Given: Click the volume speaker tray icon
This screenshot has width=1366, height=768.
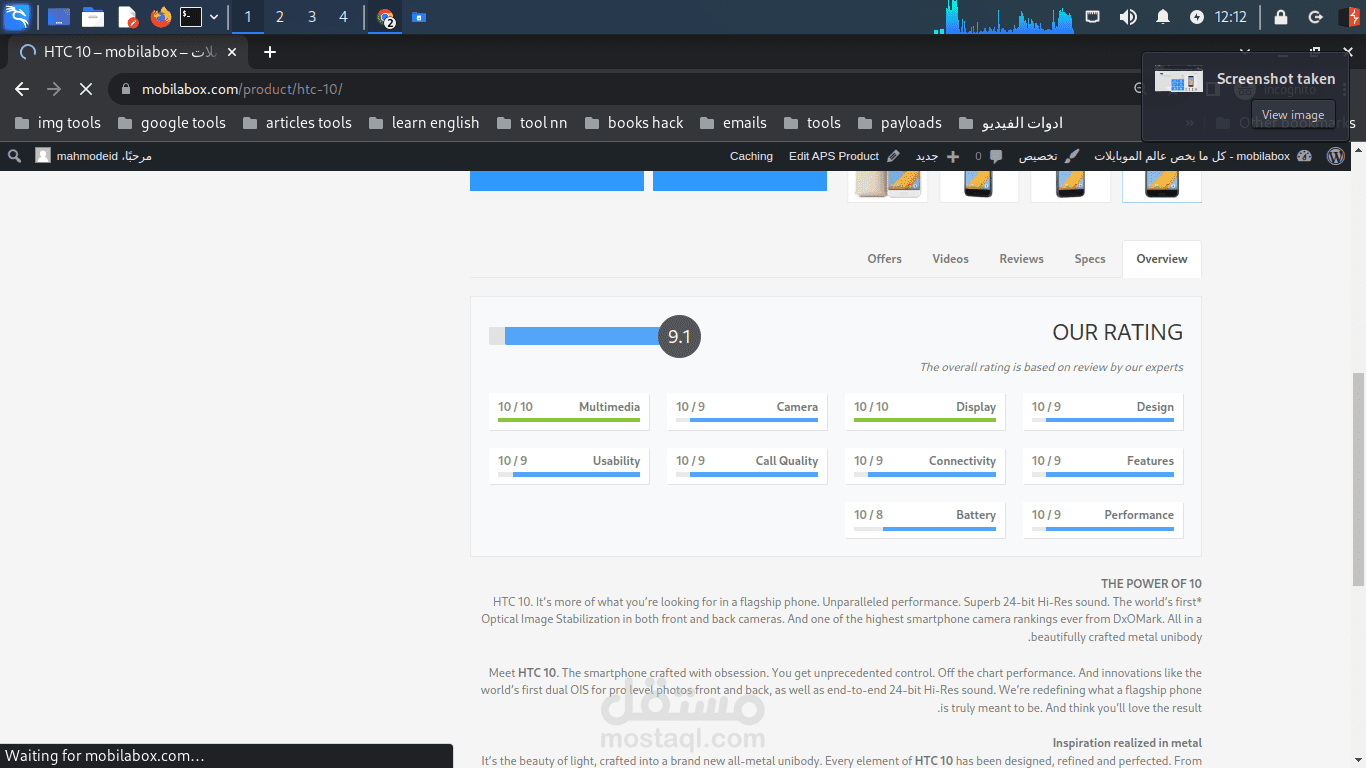Looking at the screenshot, I should click(x=1128, y=17).
